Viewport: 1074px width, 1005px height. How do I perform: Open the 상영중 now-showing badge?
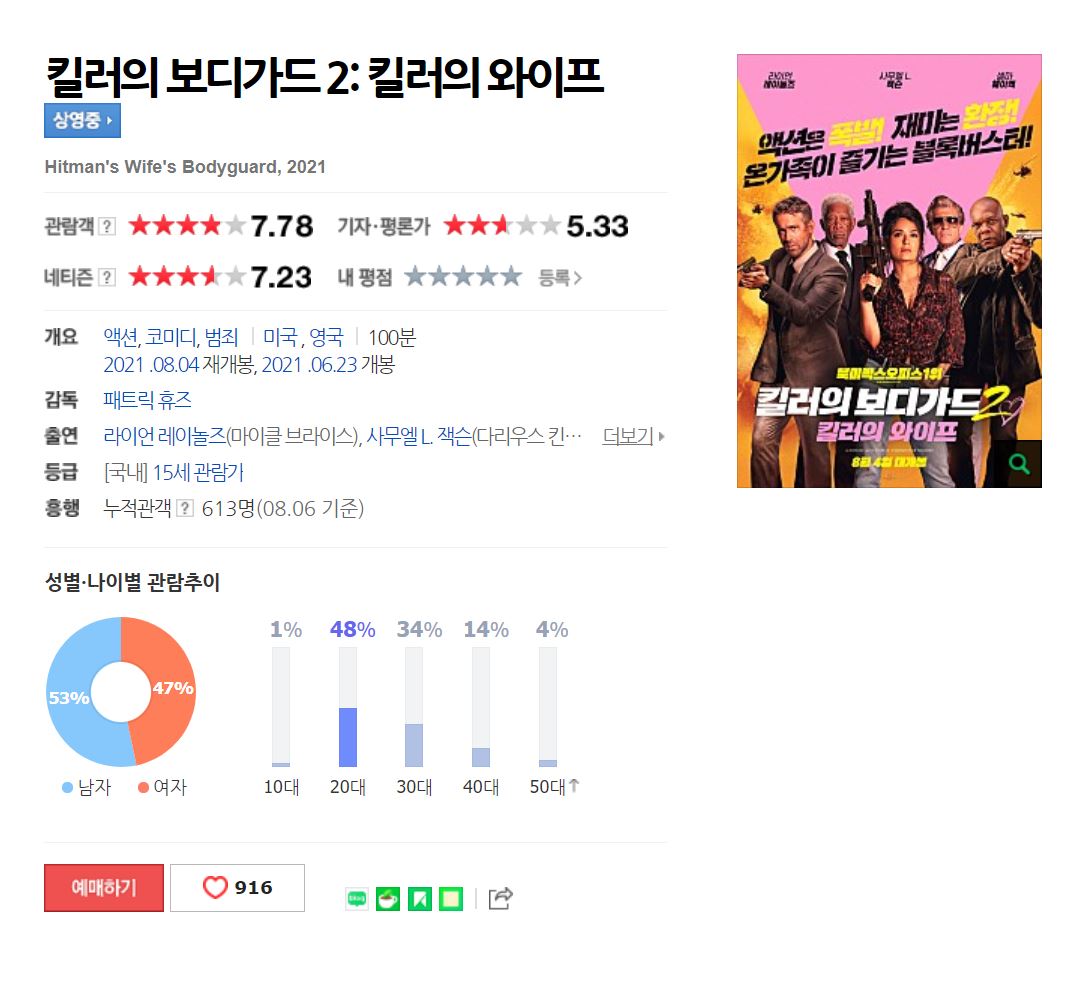(x=82, y=121)
